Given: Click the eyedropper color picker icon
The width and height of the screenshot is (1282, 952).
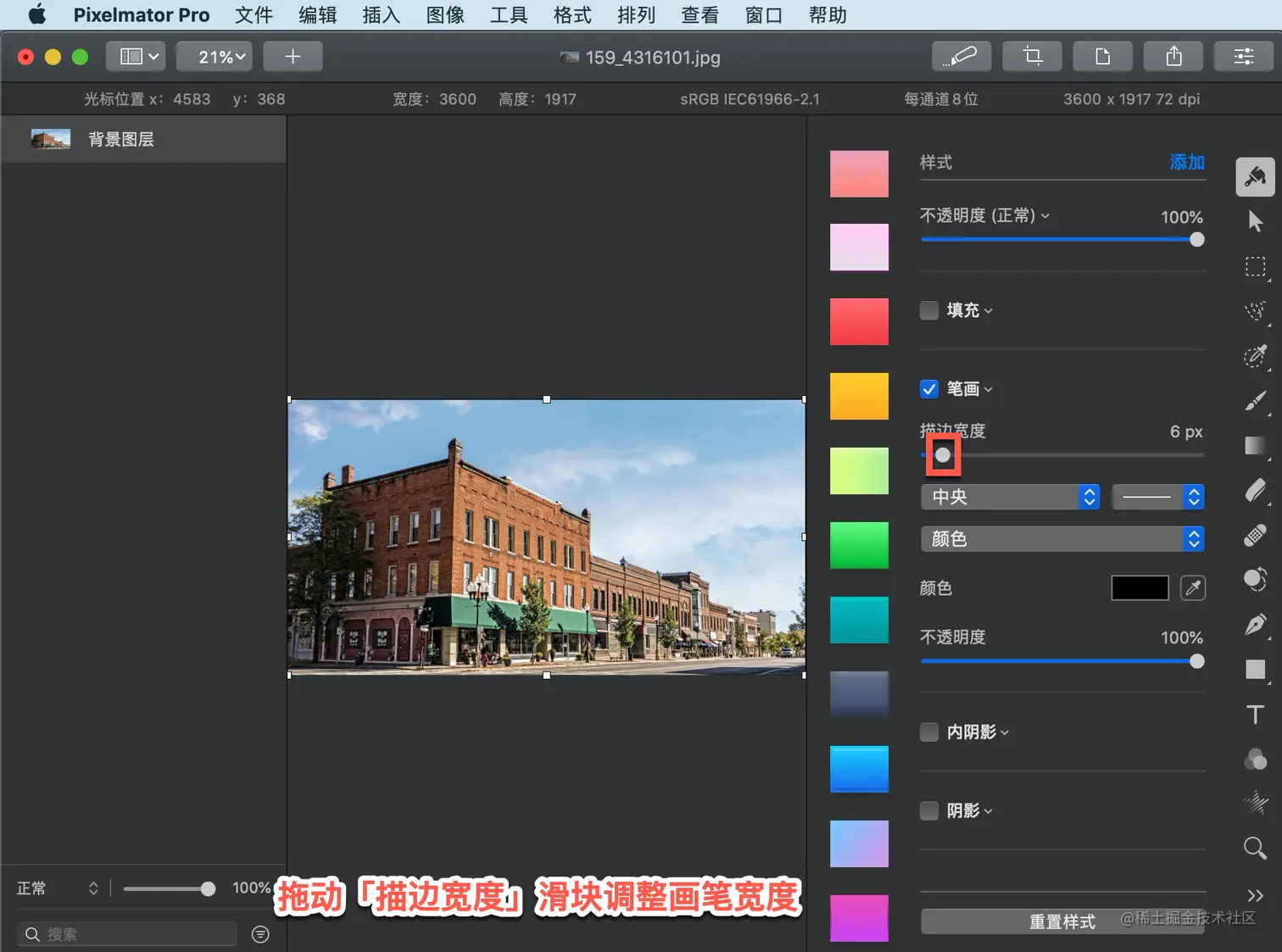Looking at the screenshot, I should (1192, 587).
